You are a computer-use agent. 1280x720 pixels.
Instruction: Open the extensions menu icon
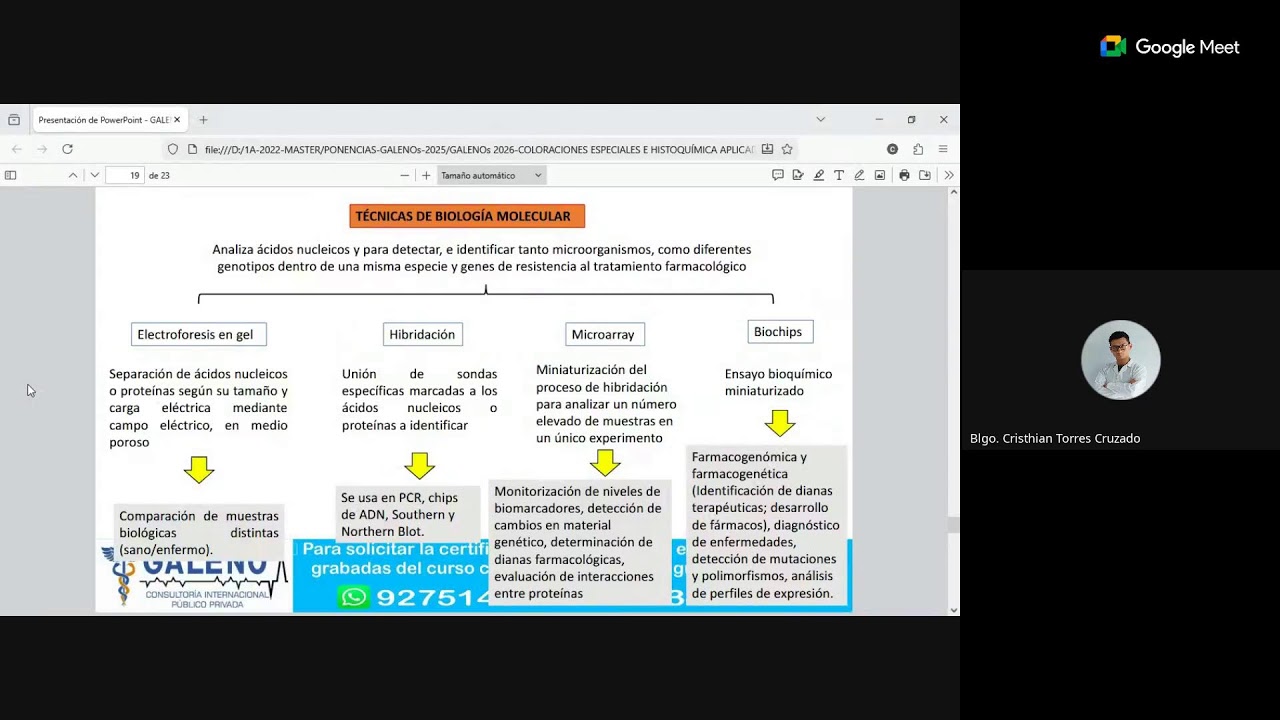coord(918,149)
